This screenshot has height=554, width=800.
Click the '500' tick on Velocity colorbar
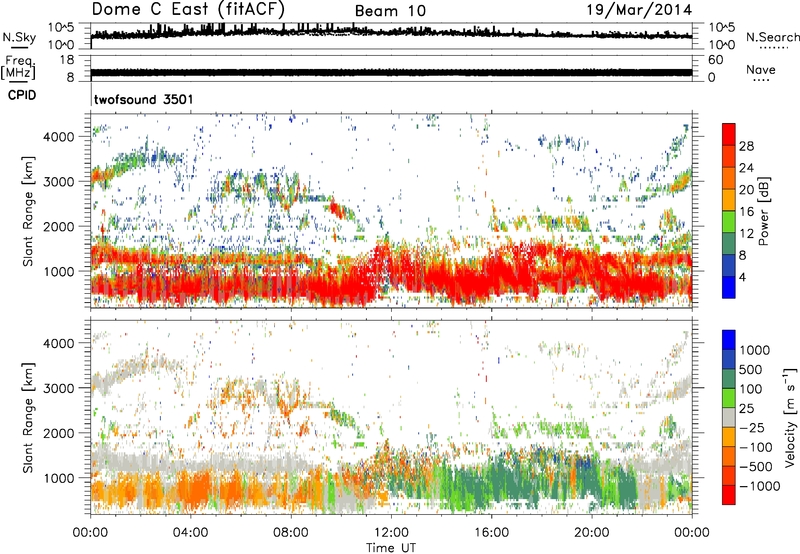coord(751,370)
